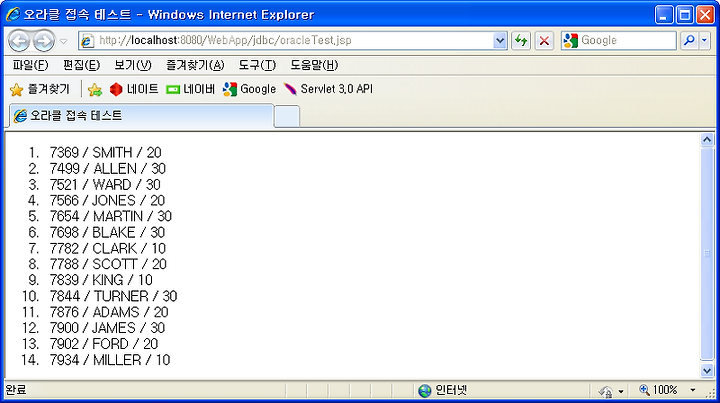
Task: Click the vertical scrollbar thumb
Action: coord(707,253)
